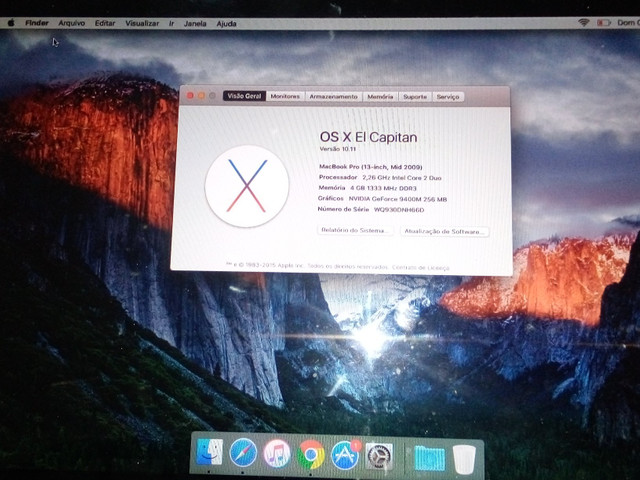Switch to the Armazenamento tab
The image size is (640, 480).
333,97
